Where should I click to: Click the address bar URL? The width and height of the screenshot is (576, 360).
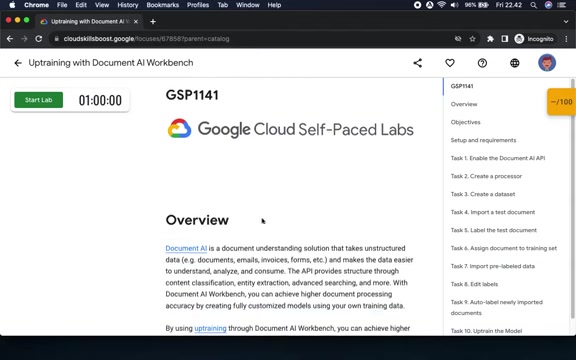coord(146,39)
